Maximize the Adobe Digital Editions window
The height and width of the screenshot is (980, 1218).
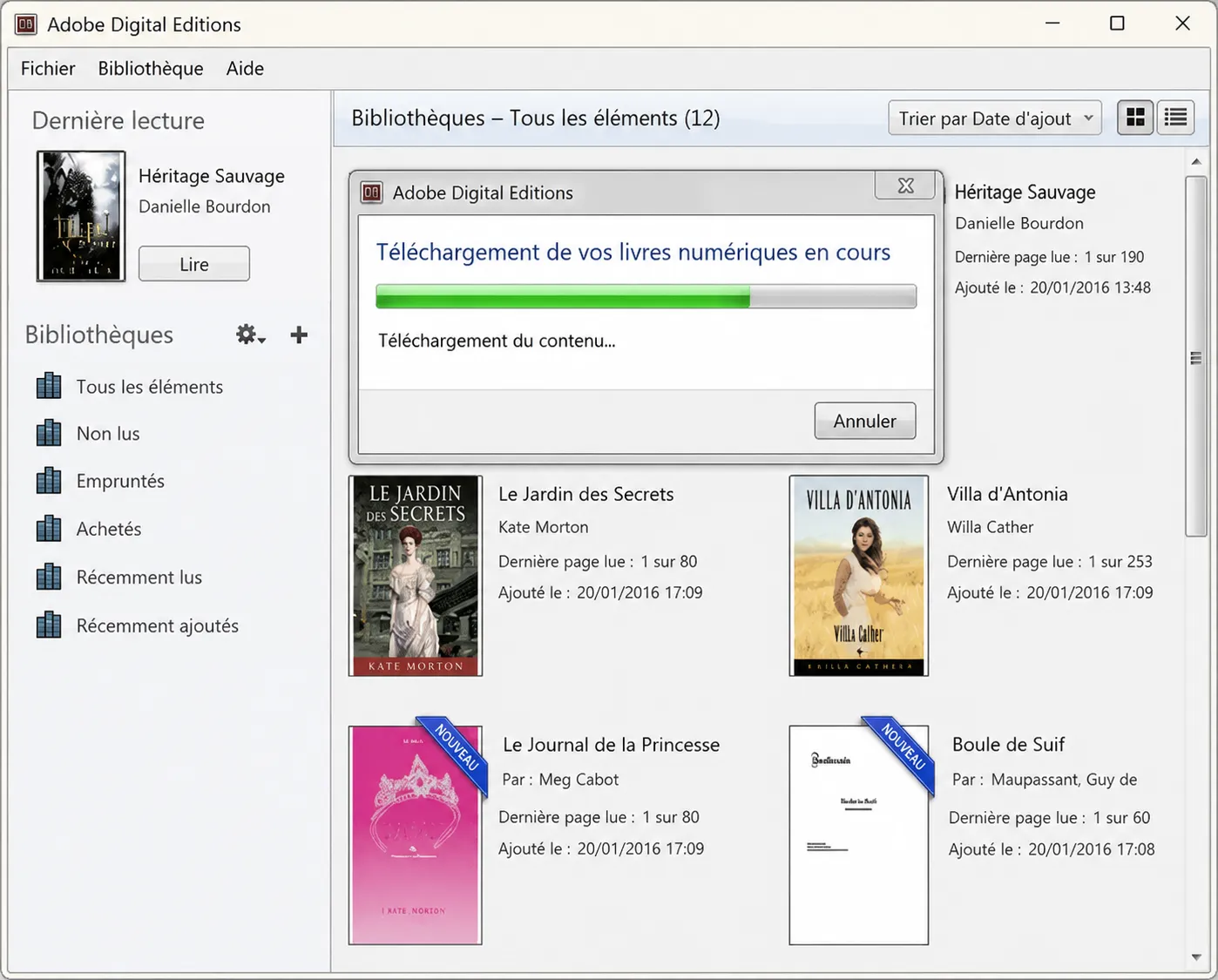pyautogui.click(x=1117, y=24)
